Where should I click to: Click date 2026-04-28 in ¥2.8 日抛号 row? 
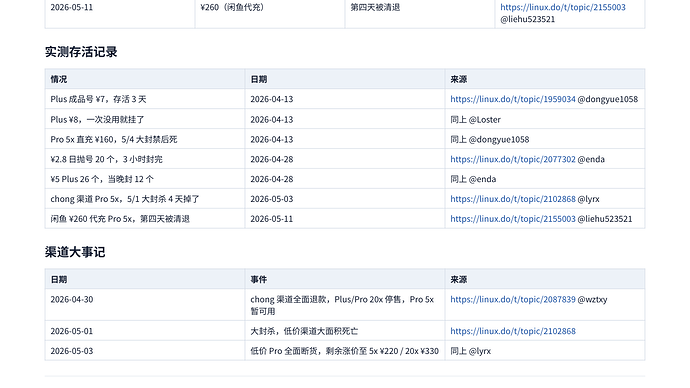[272, 159]
